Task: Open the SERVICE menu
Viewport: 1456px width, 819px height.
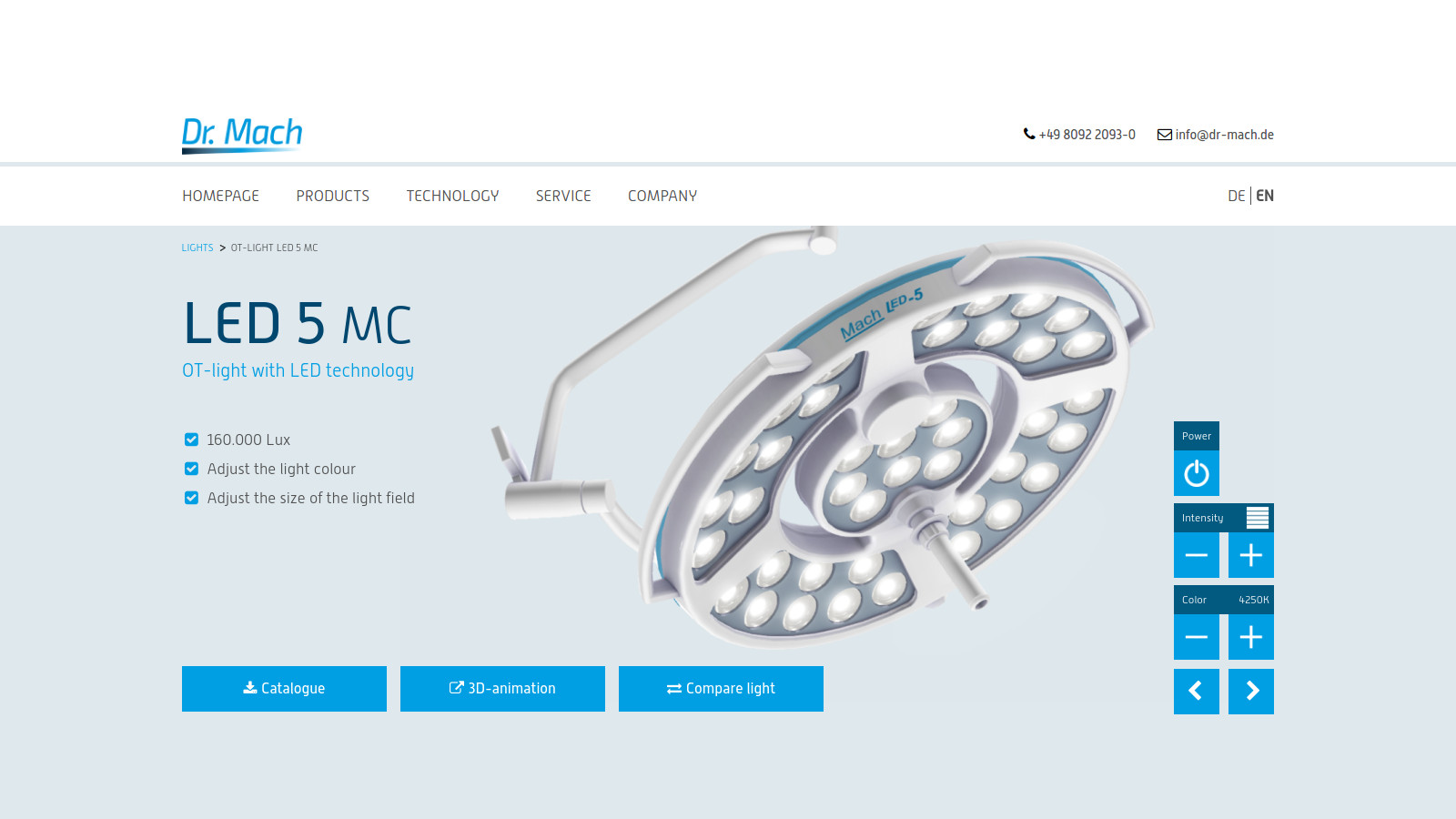Action: tap(563, 196)
